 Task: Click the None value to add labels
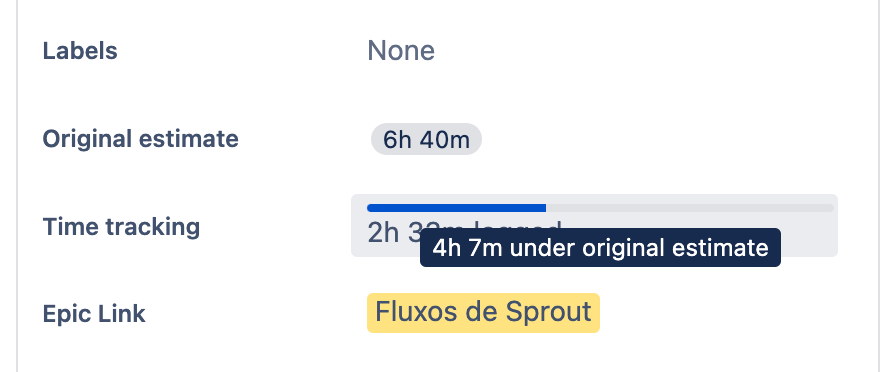pyautogui.click(x=401, y=51)
